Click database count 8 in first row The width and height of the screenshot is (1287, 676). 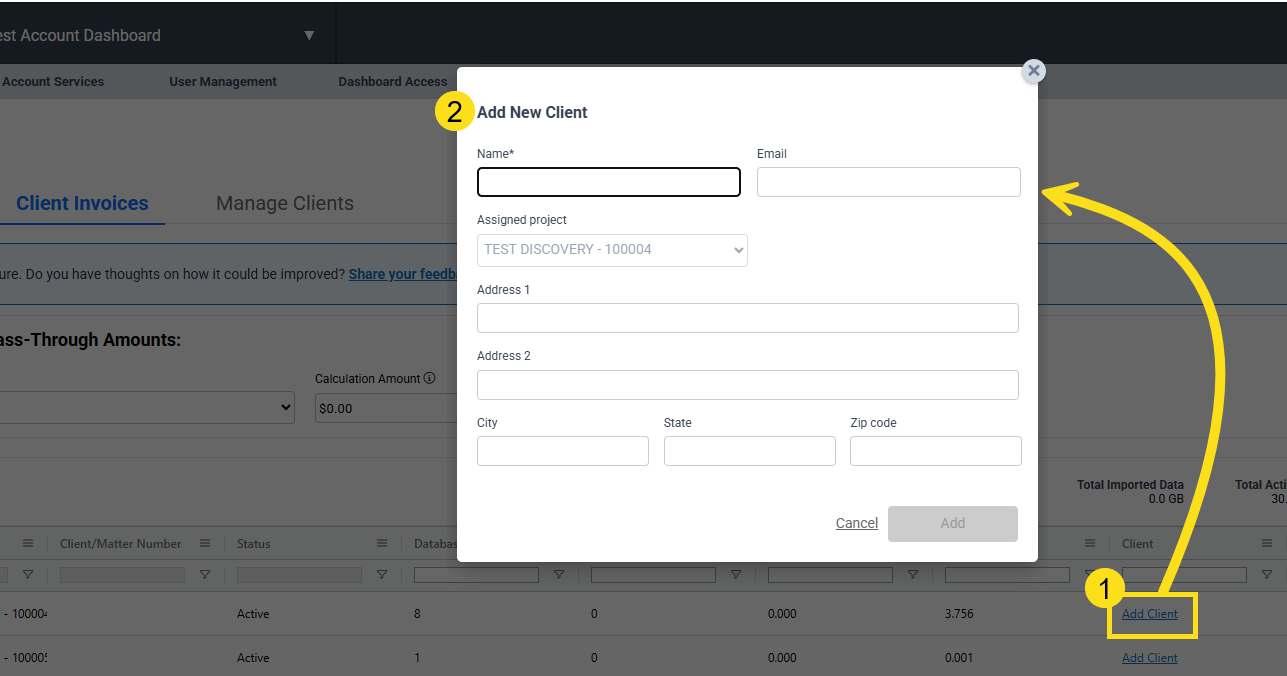tap(417, 614)
